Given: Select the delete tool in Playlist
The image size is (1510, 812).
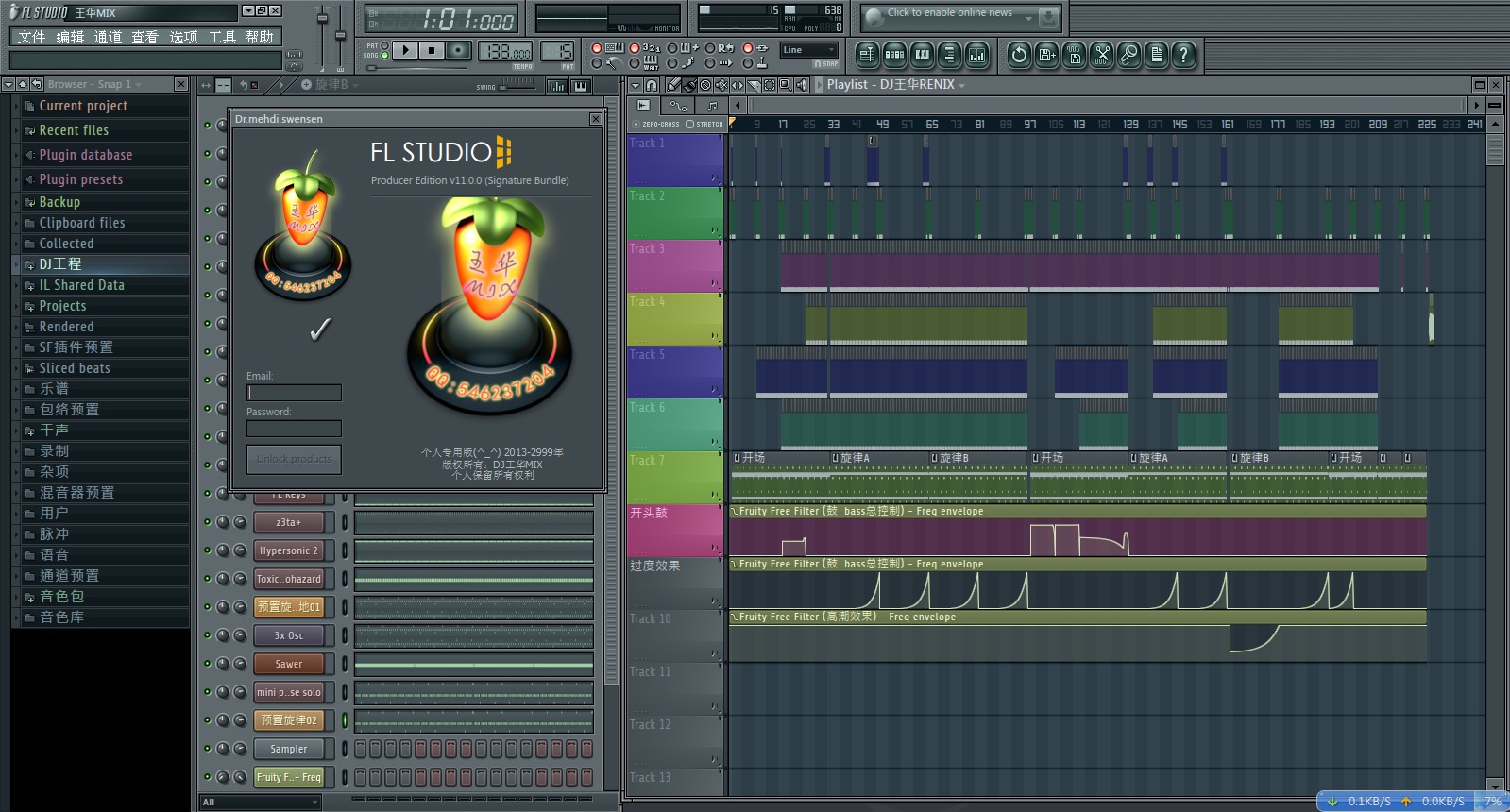Looking at the screenshot, I should [705, 85].
